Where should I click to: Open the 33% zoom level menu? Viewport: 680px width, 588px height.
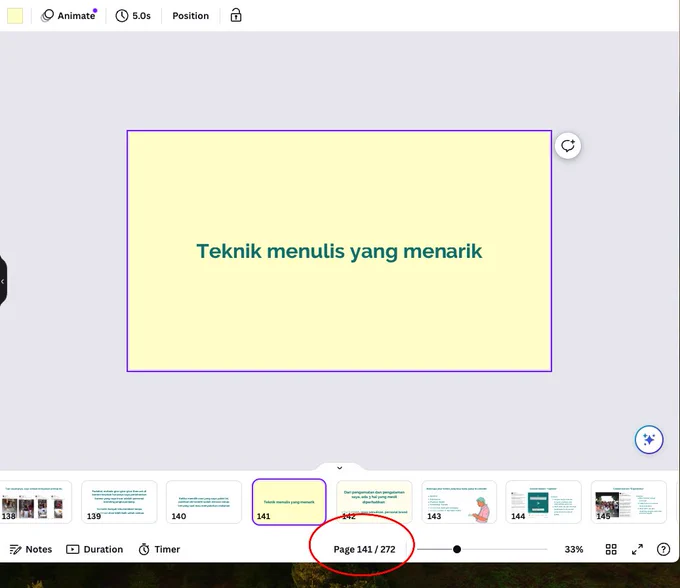point(573,549)
